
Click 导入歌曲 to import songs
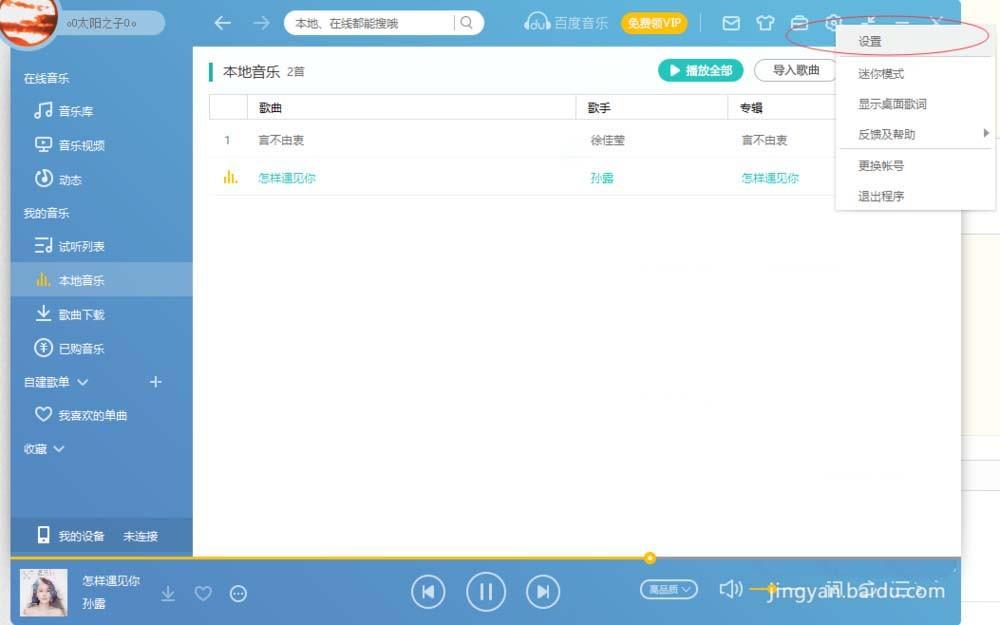click(795, 70)
